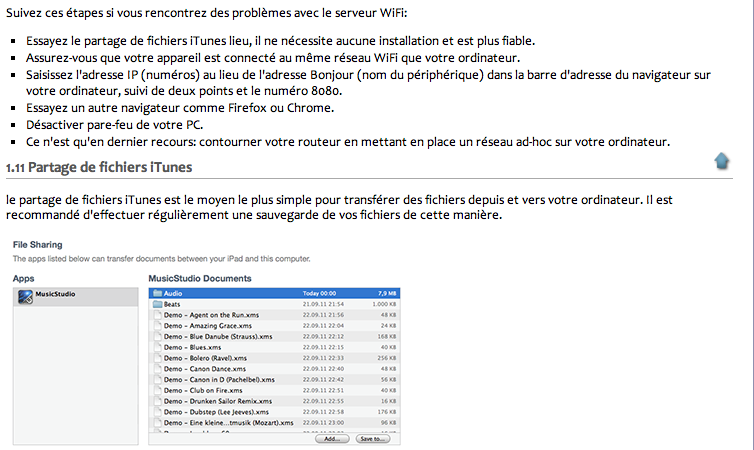Select 'Demo - Canon in D (Pachelbel).xms' file name
Viewport: 754px width, 450px height.
point(219,379)
